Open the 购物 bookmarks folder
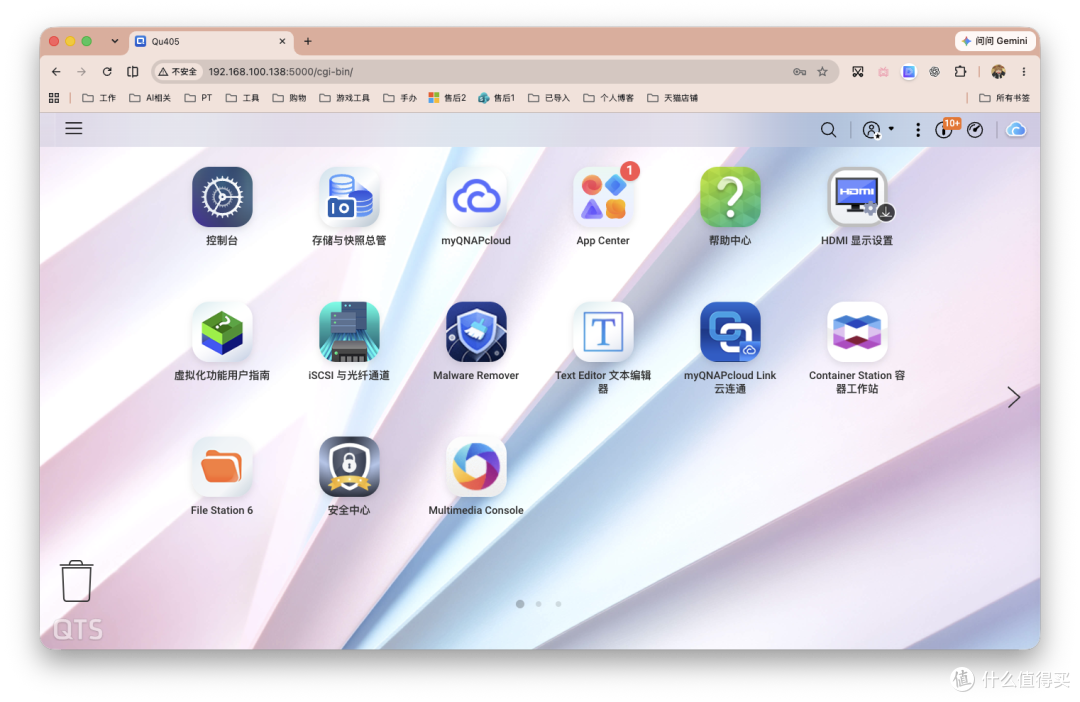The width and height of the screenshot is (1080, 702). [289, 98]
